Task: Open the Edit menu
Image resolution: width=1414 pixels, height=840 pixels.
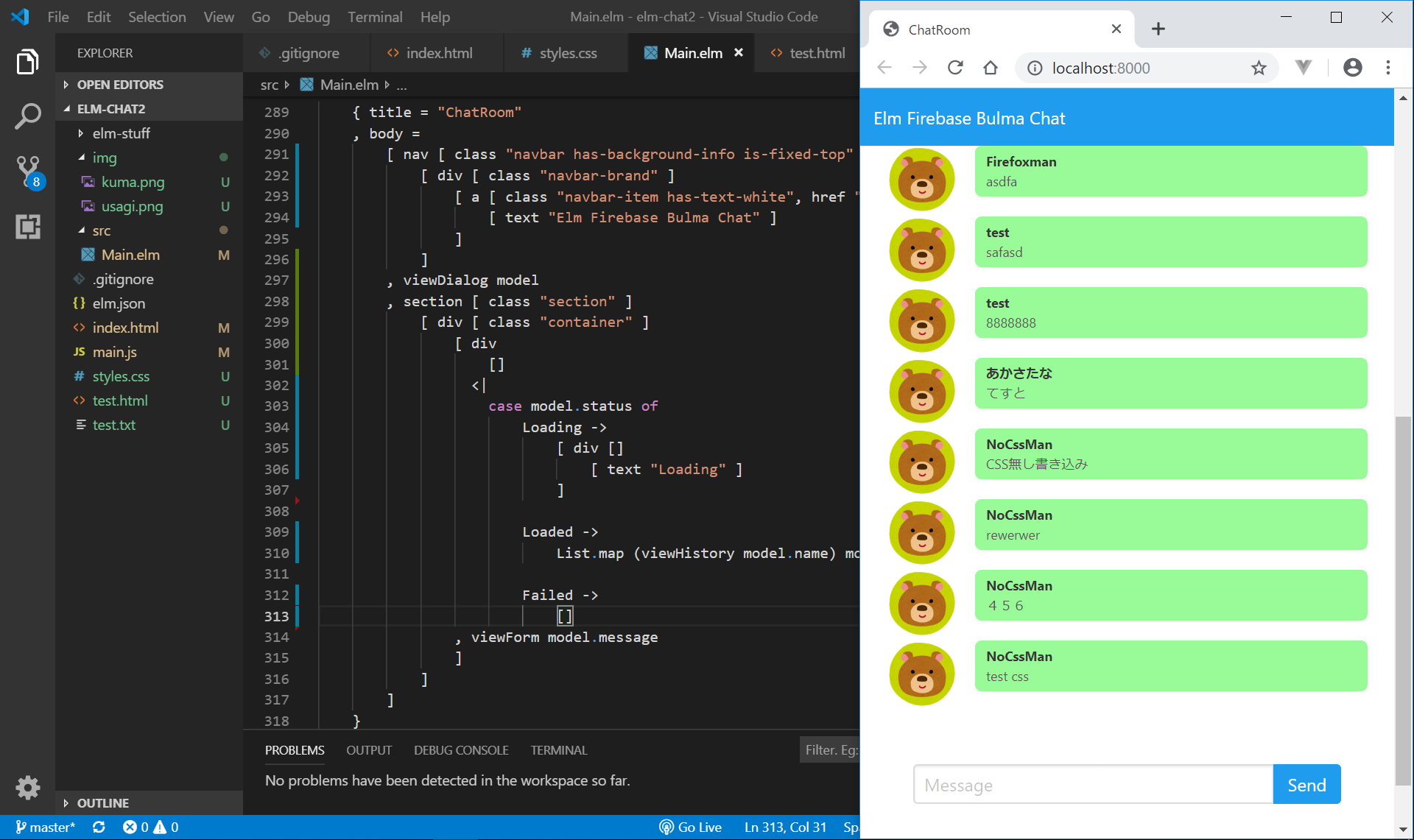Action: (x=98, y=16)
